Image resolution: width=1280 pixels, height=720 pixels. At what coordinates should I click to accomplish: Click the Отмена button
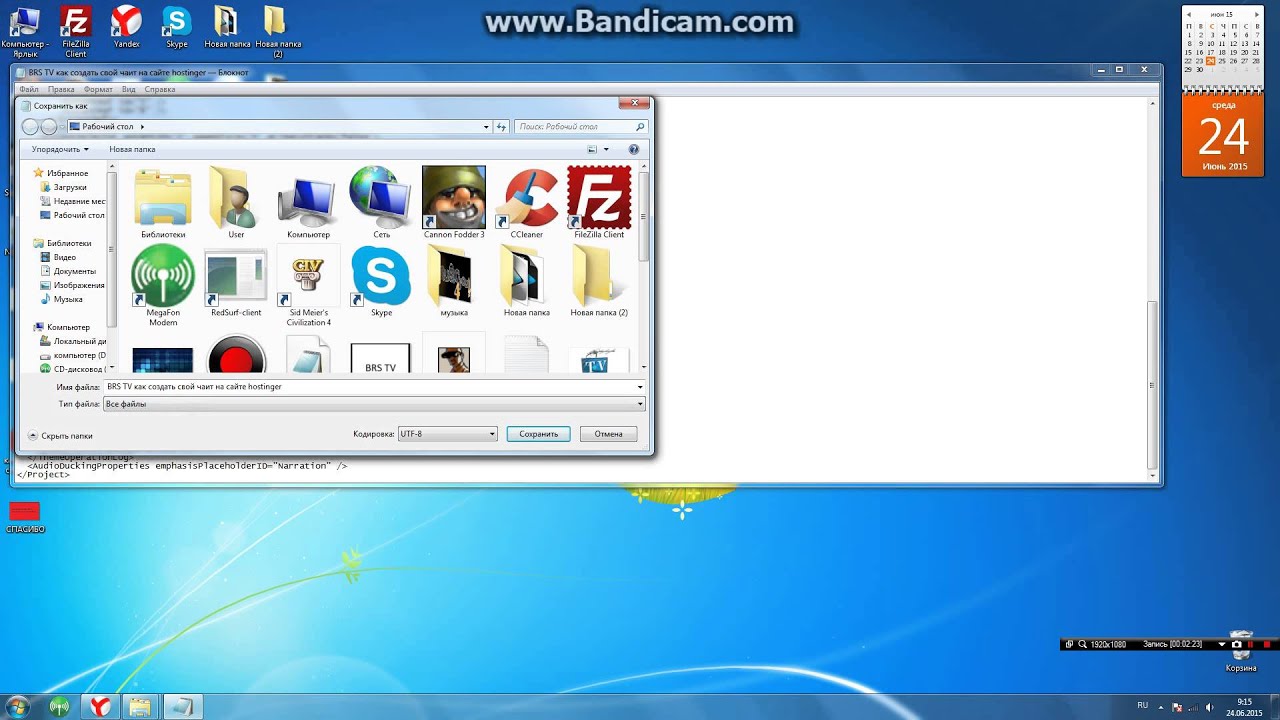[608, 434]
